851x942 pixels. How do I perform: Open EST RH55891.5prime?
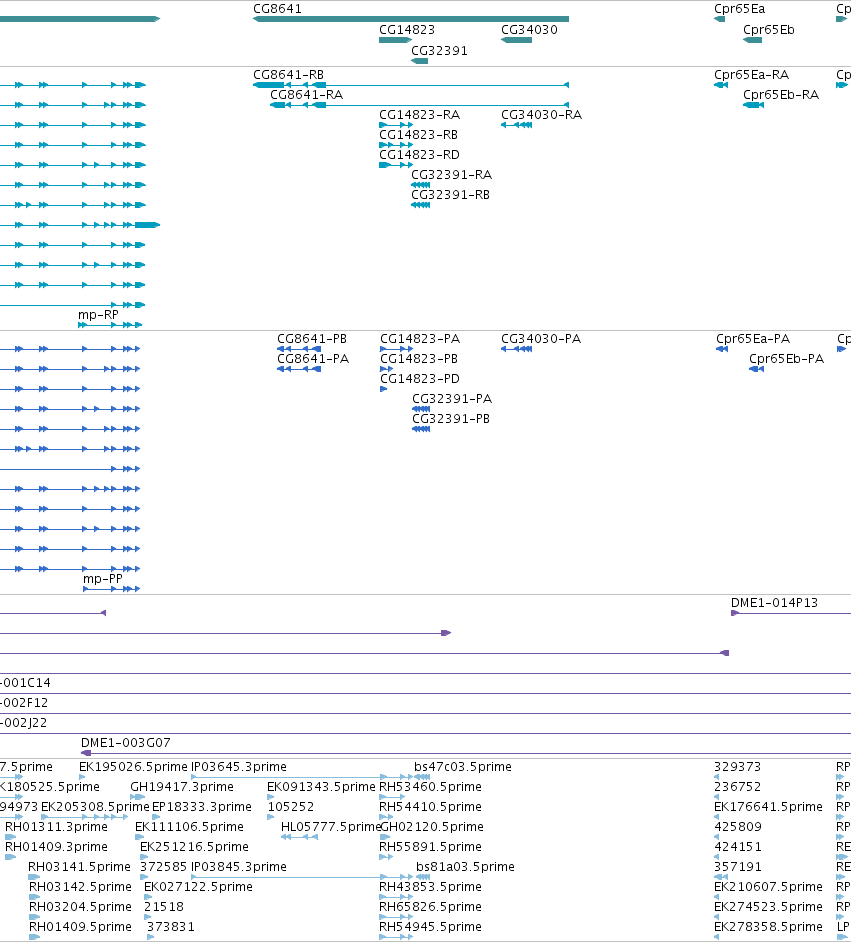pyautogui.click(x=386, y=857)
